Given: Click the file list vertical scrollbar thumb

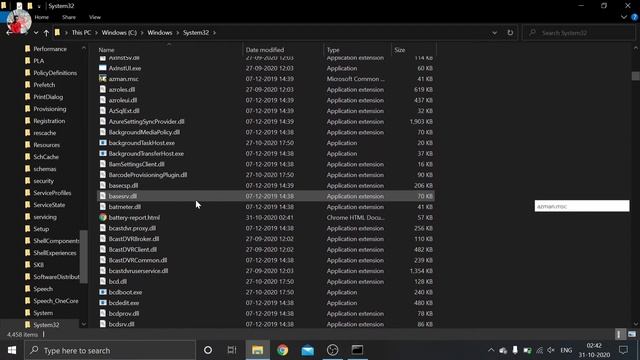Looking at the screenshot, I should pyautogui.click(x=636, y=76).
